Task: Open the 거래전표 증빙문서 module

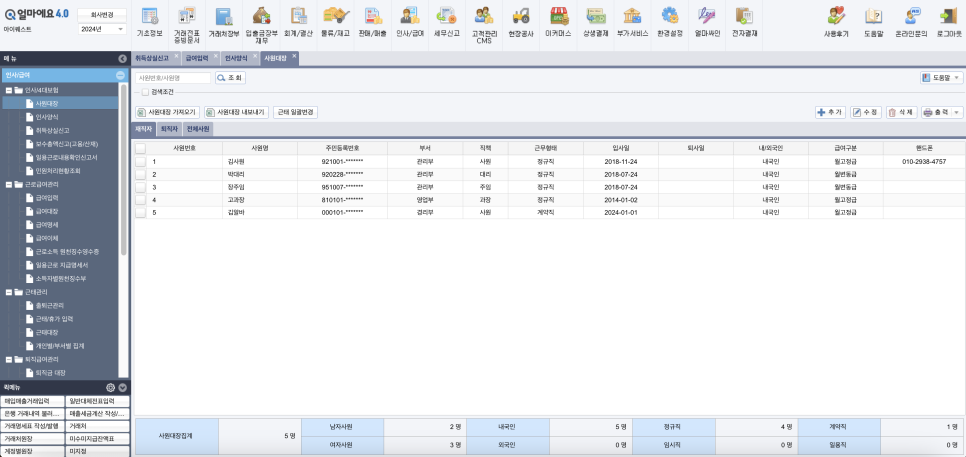Action: pyautogui.click(x=187, y=25)
